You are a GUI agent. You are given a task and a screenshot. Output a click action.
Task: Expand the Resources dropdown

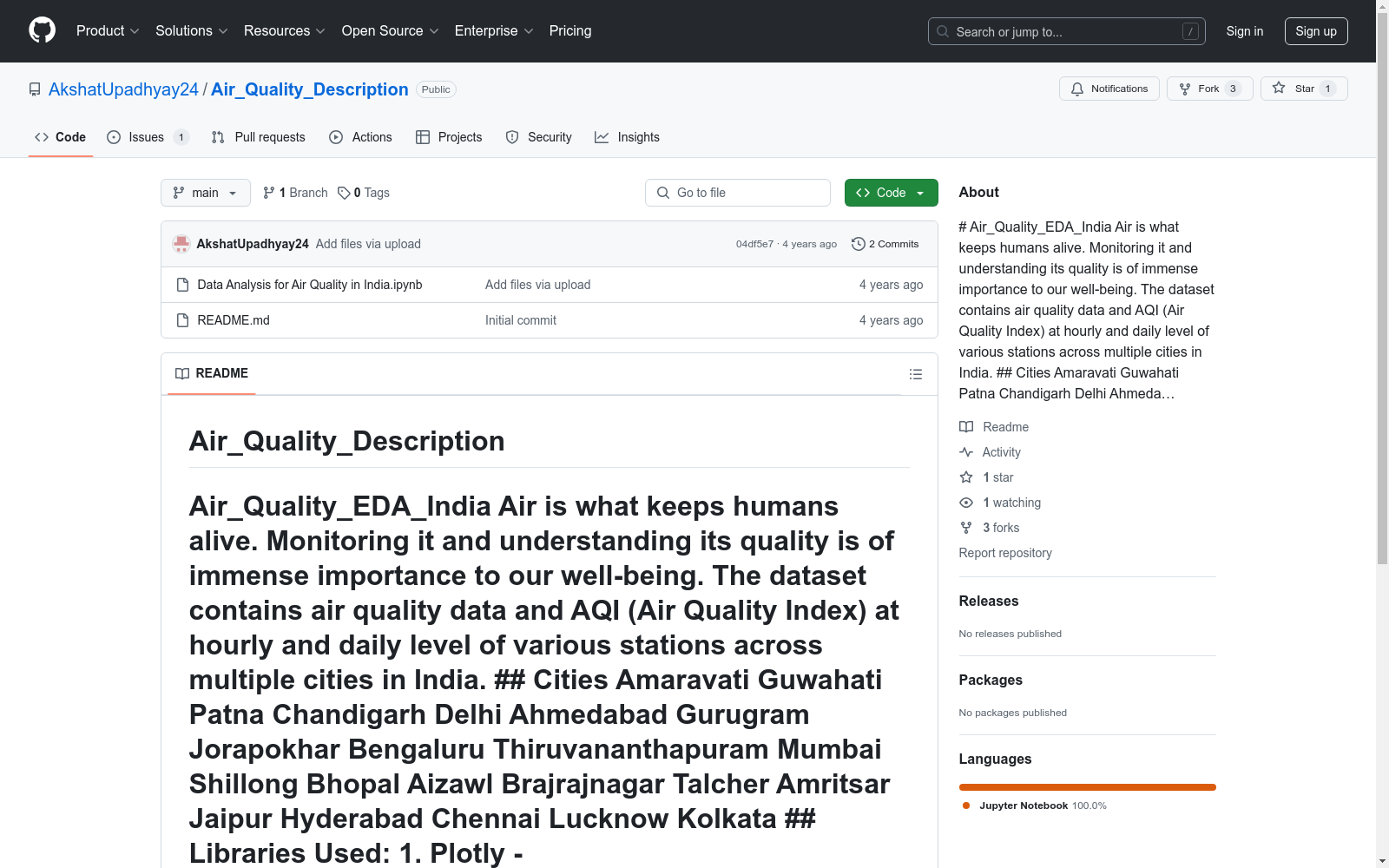[284, 31]
